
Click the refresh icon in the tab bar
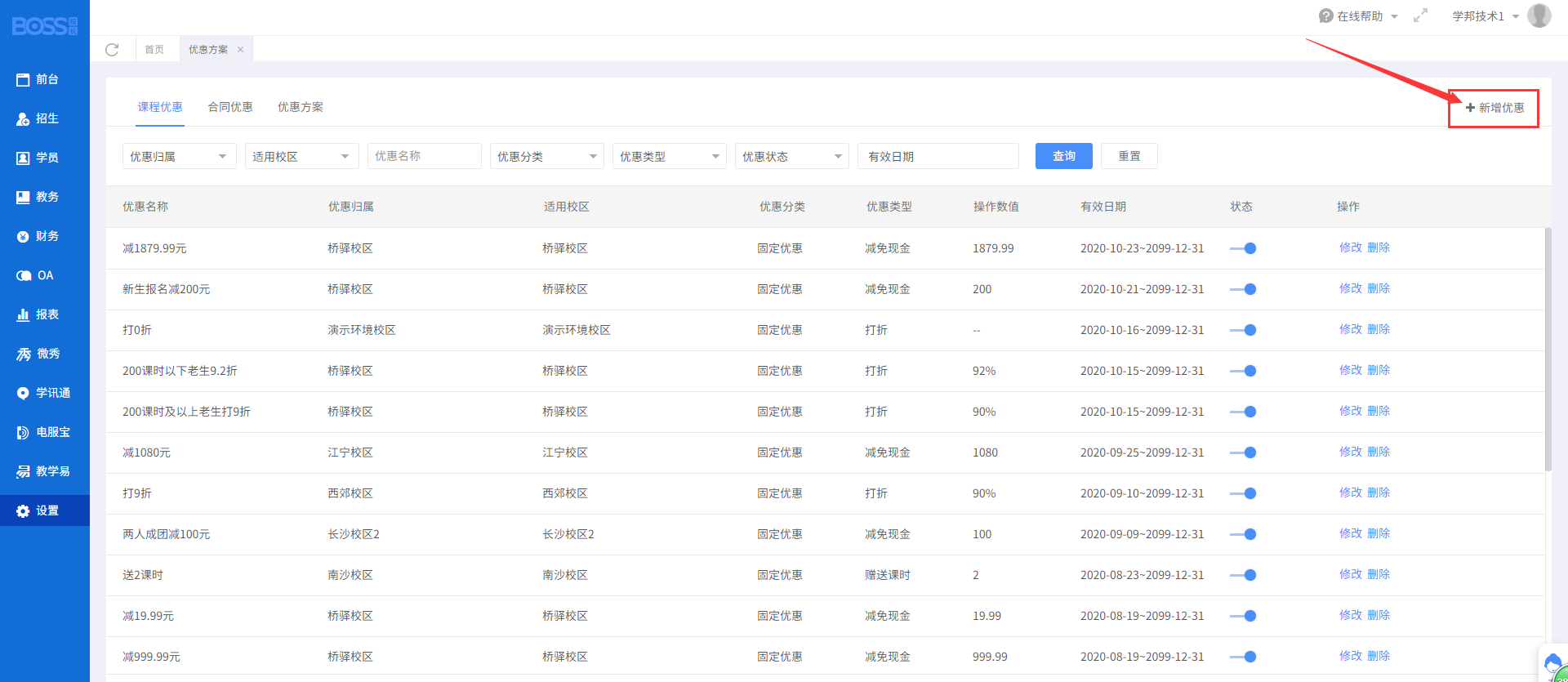[112, 50]
